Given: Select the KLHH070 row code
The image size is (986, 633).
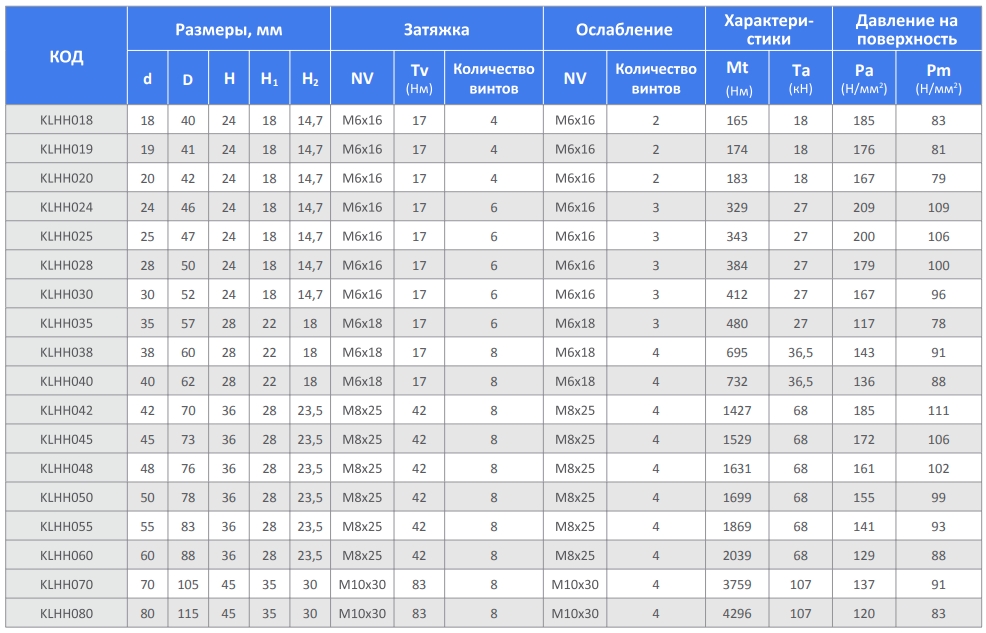Looking at the screenshot, I should 66,585.
